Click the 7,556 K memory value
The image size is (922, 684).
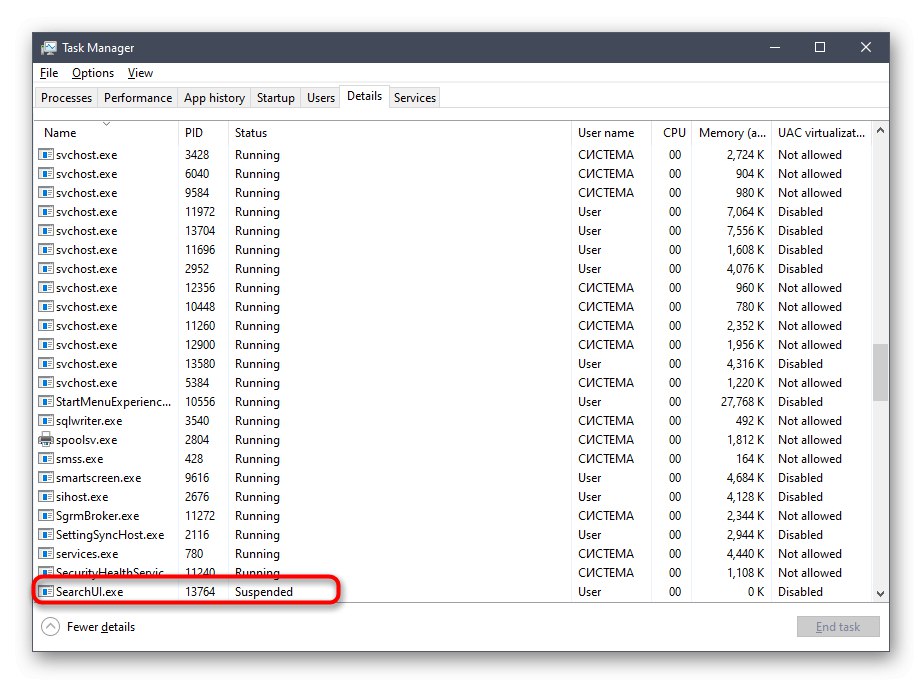pos(746,231)
